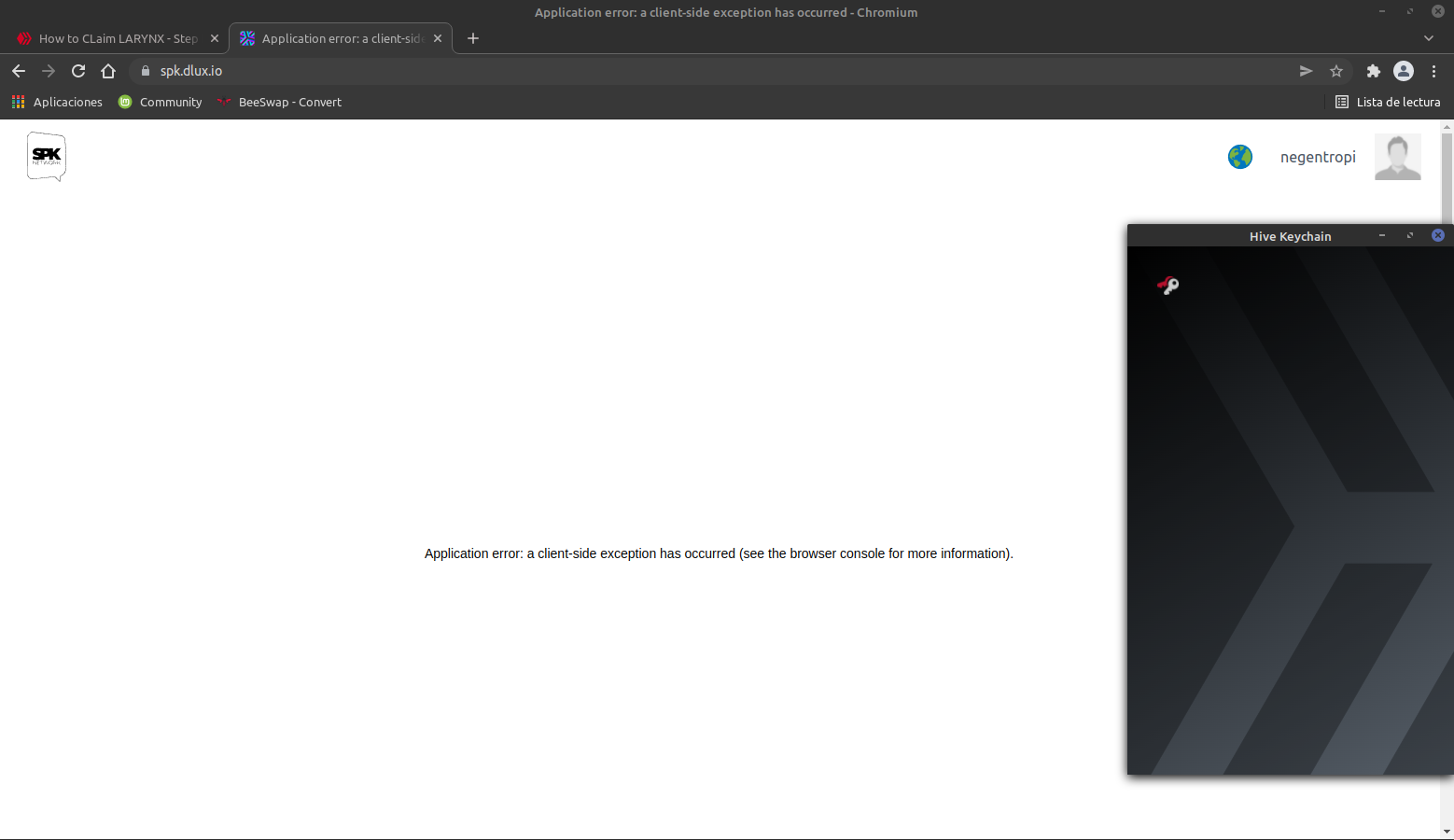The height and width of the screenshot is (840, 1454).
Task: Click the negentropi username
Action: 1318,157
